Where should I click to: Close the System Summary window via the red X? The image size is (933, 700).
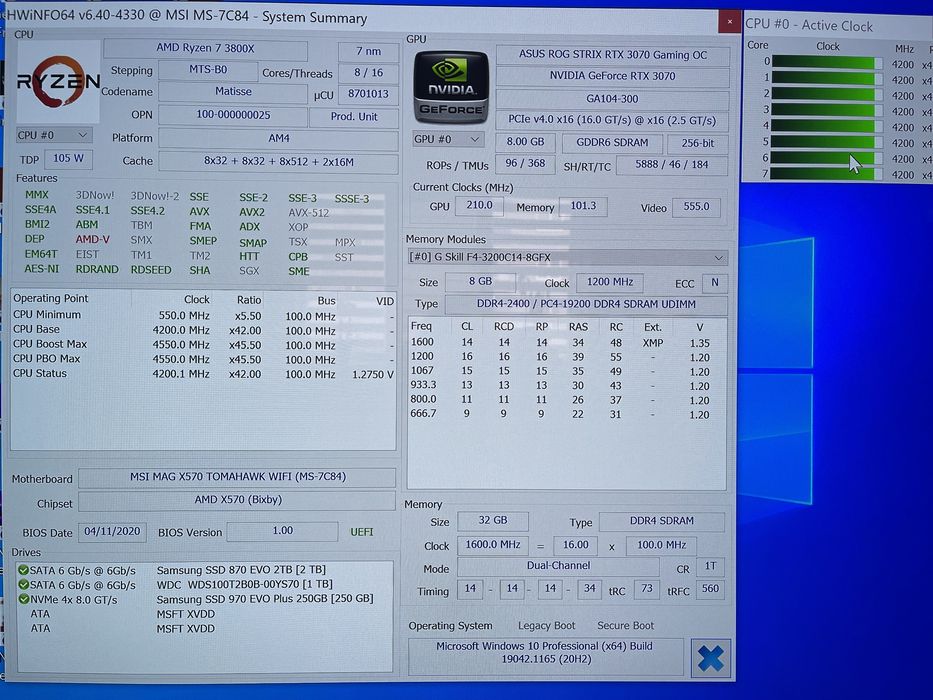click(729, 22)
